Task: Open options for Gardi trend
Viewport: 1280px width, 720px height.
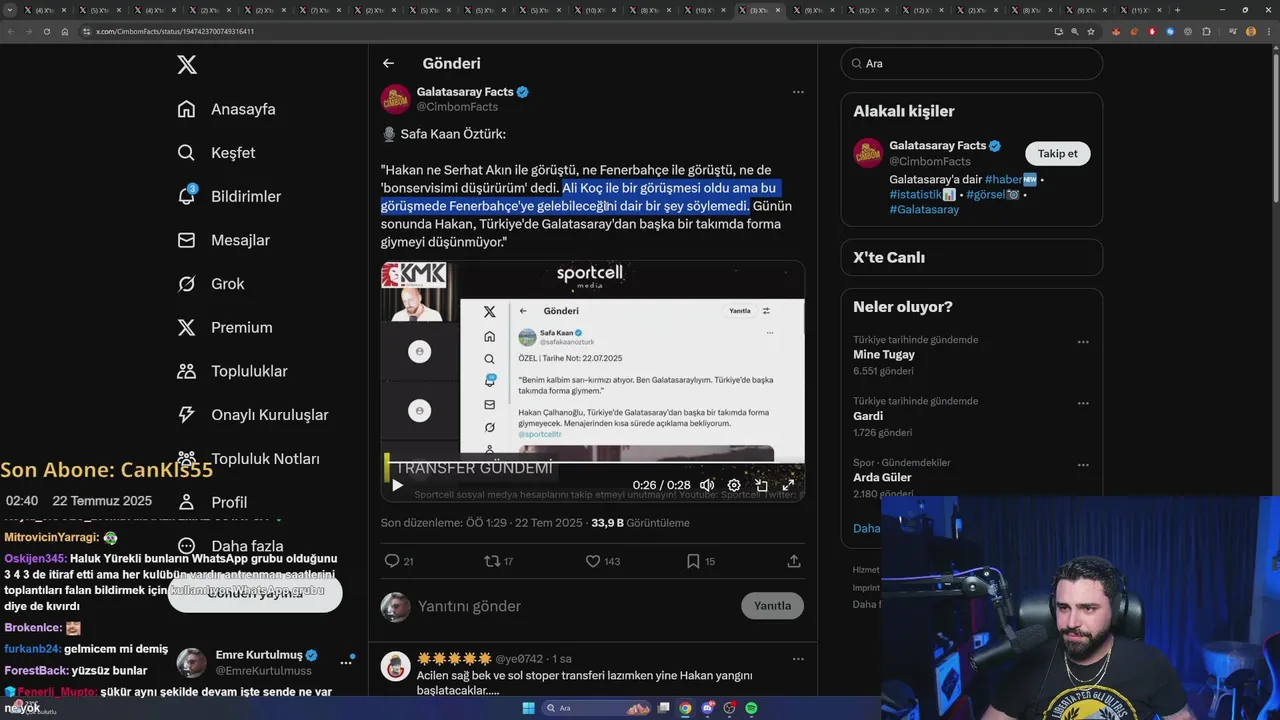Action: [x=1083, y=404]
